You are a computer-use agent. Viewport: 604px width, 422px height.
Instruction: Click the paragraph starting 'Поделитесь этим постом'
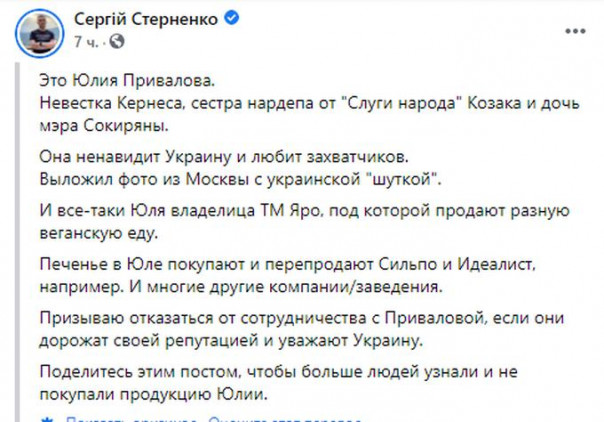point(280,368)
